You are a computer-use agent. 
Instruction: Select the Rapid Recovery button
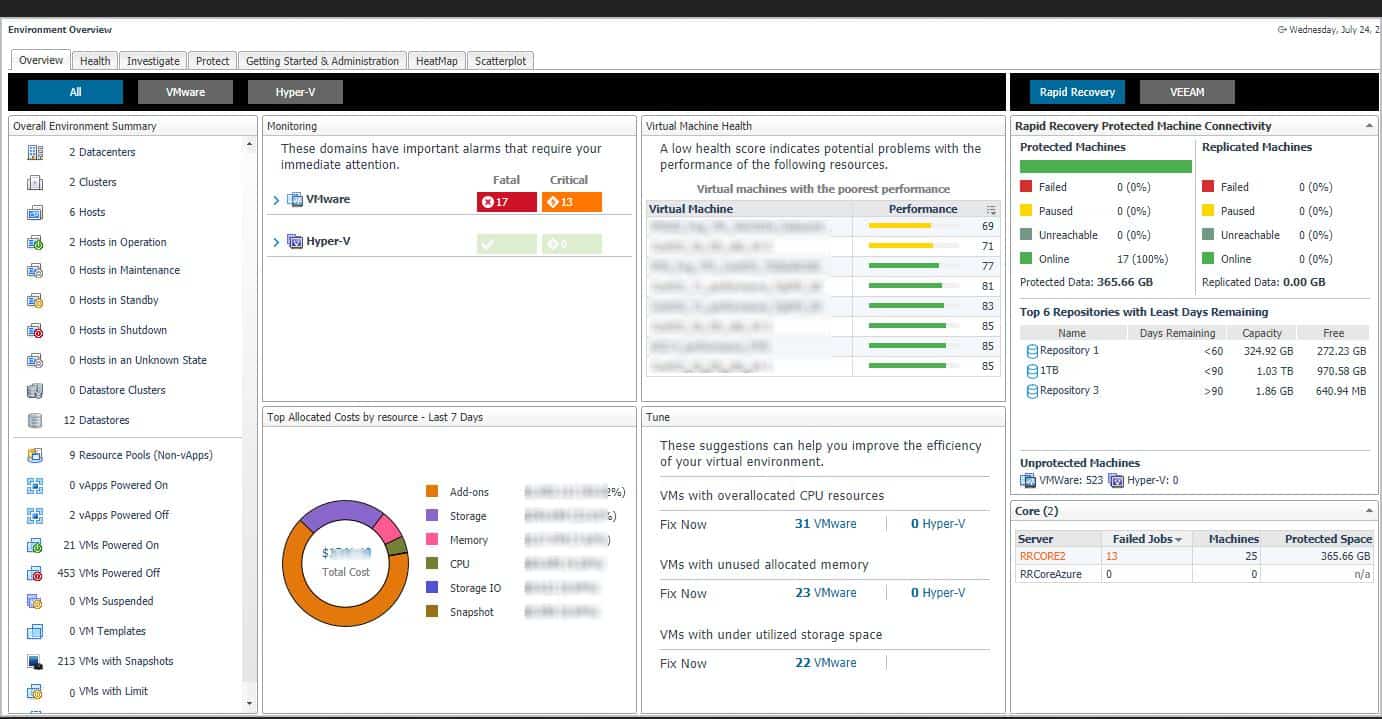tap(1077, 92)
